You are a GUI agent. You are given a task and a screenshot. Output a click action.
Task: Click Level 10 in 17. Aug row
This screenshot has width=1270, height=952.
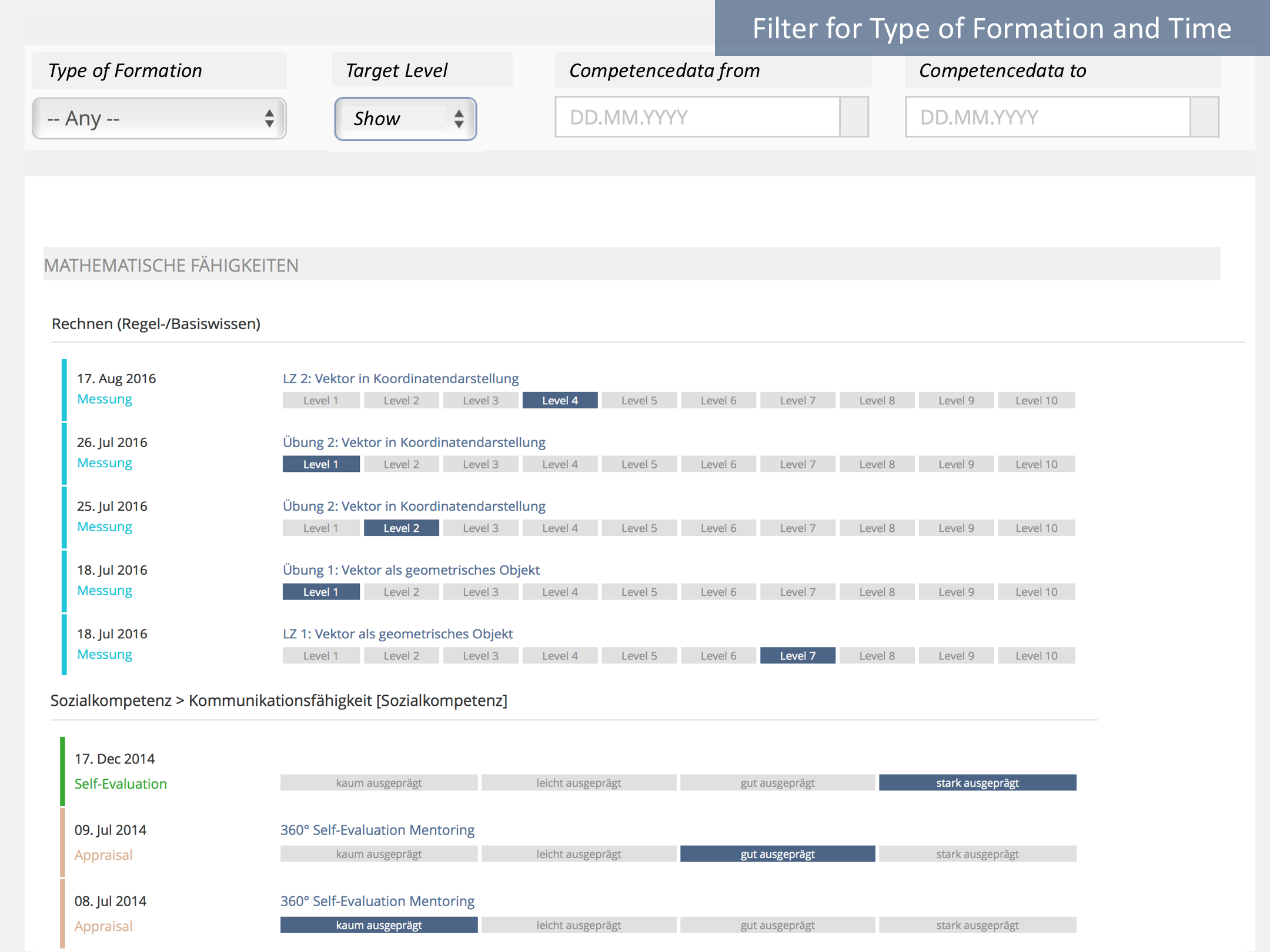coord(1036,401)
